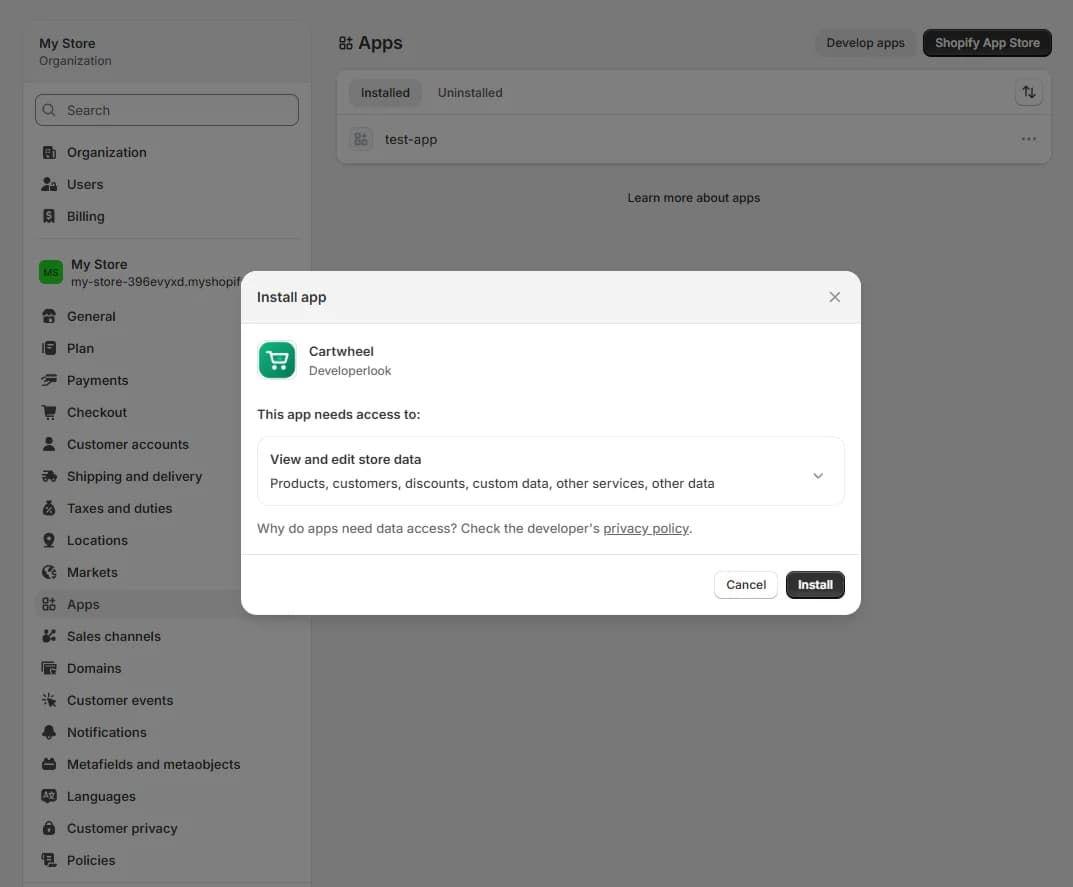1073x887 pixels.
Task: Click the Payments hand icon
Action: 49,380
